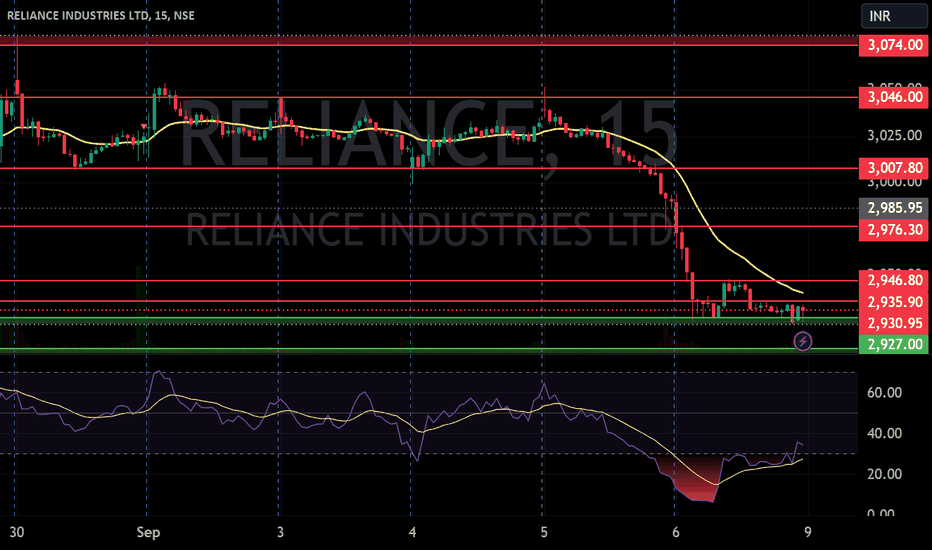Click the Sep date label on time axis
932x550 pixels.
pyautogui.click(x=148, y=532)
